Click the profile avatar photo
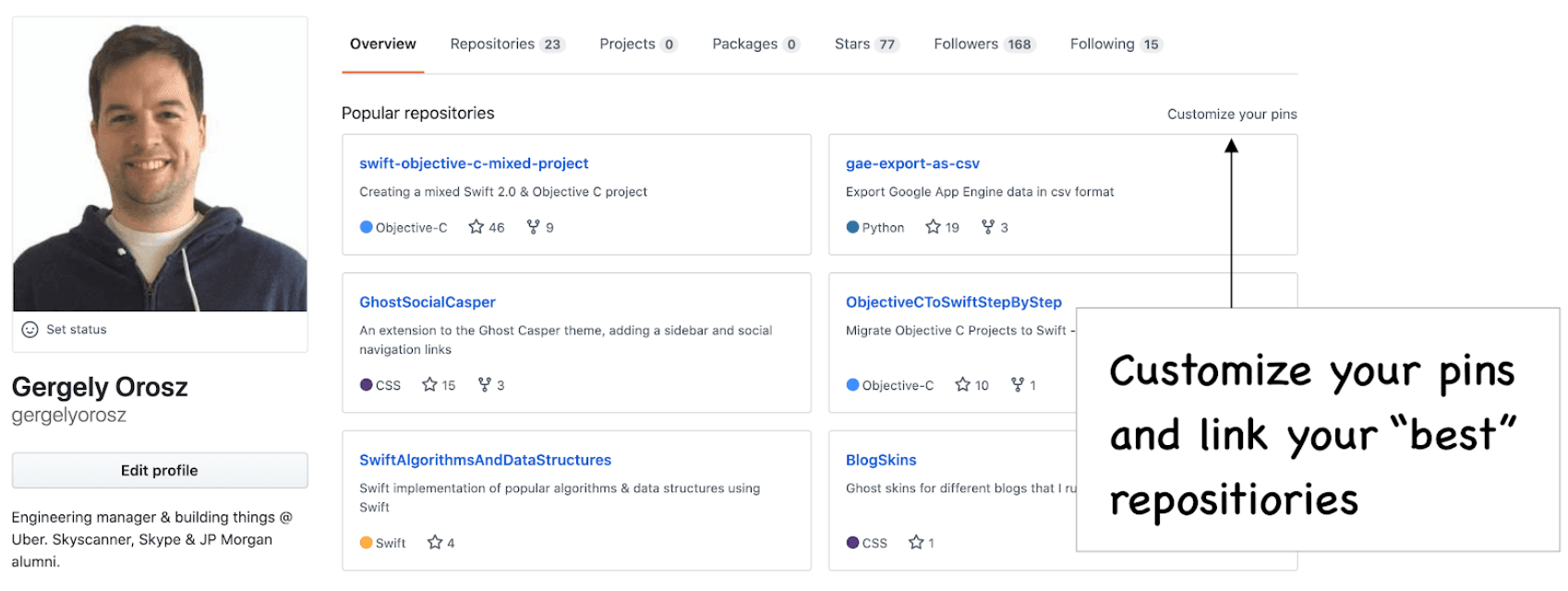 point(160,164)
